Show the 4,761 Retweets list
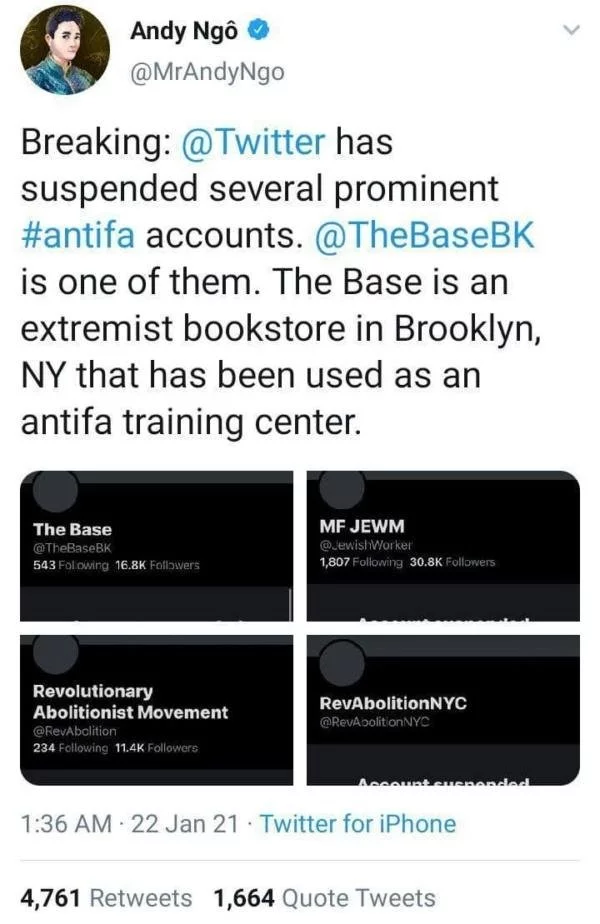The height and width of the screenshot is (924, 600). [106, 898]
